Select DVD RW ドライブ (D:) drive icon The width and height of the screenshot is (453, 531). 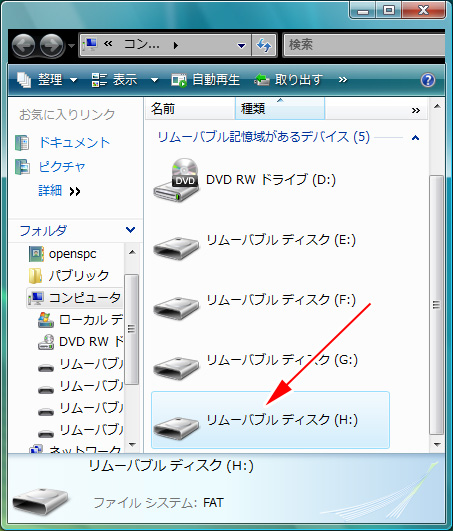point(175,180)
